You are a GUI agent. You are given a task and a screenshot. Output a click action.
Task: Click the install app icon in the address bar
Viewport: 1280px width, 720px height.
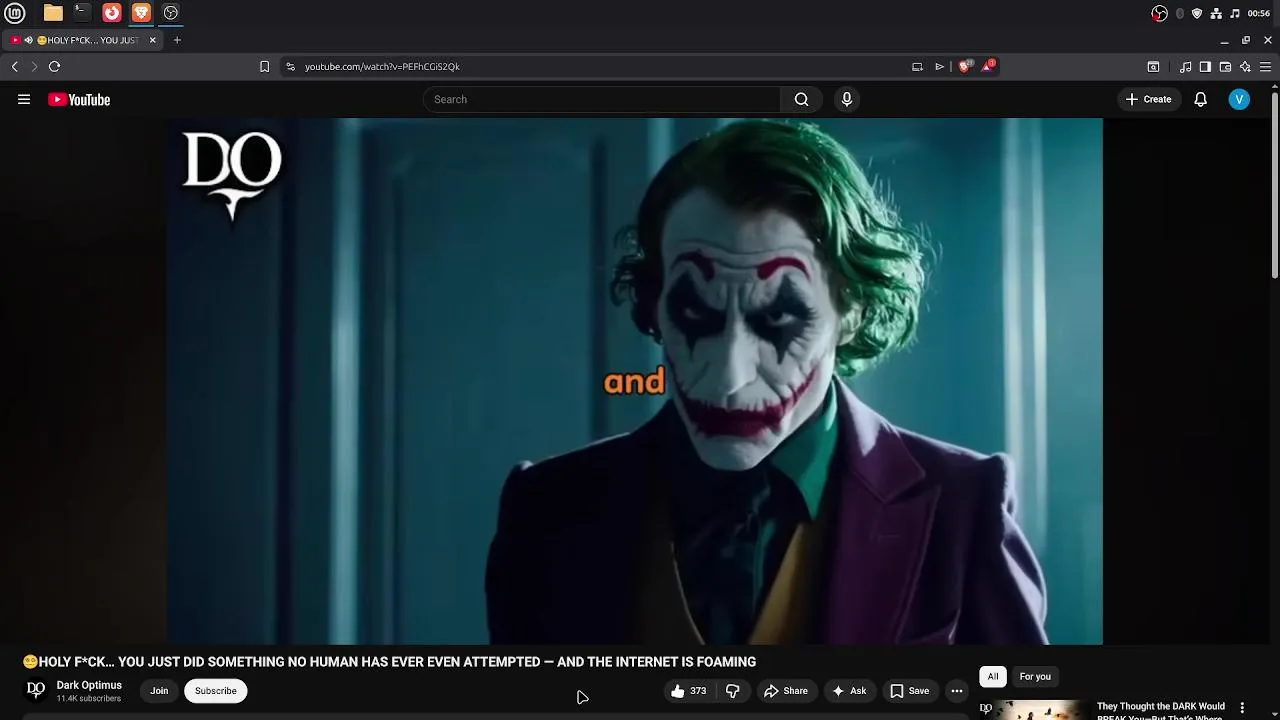click(917, 66)
